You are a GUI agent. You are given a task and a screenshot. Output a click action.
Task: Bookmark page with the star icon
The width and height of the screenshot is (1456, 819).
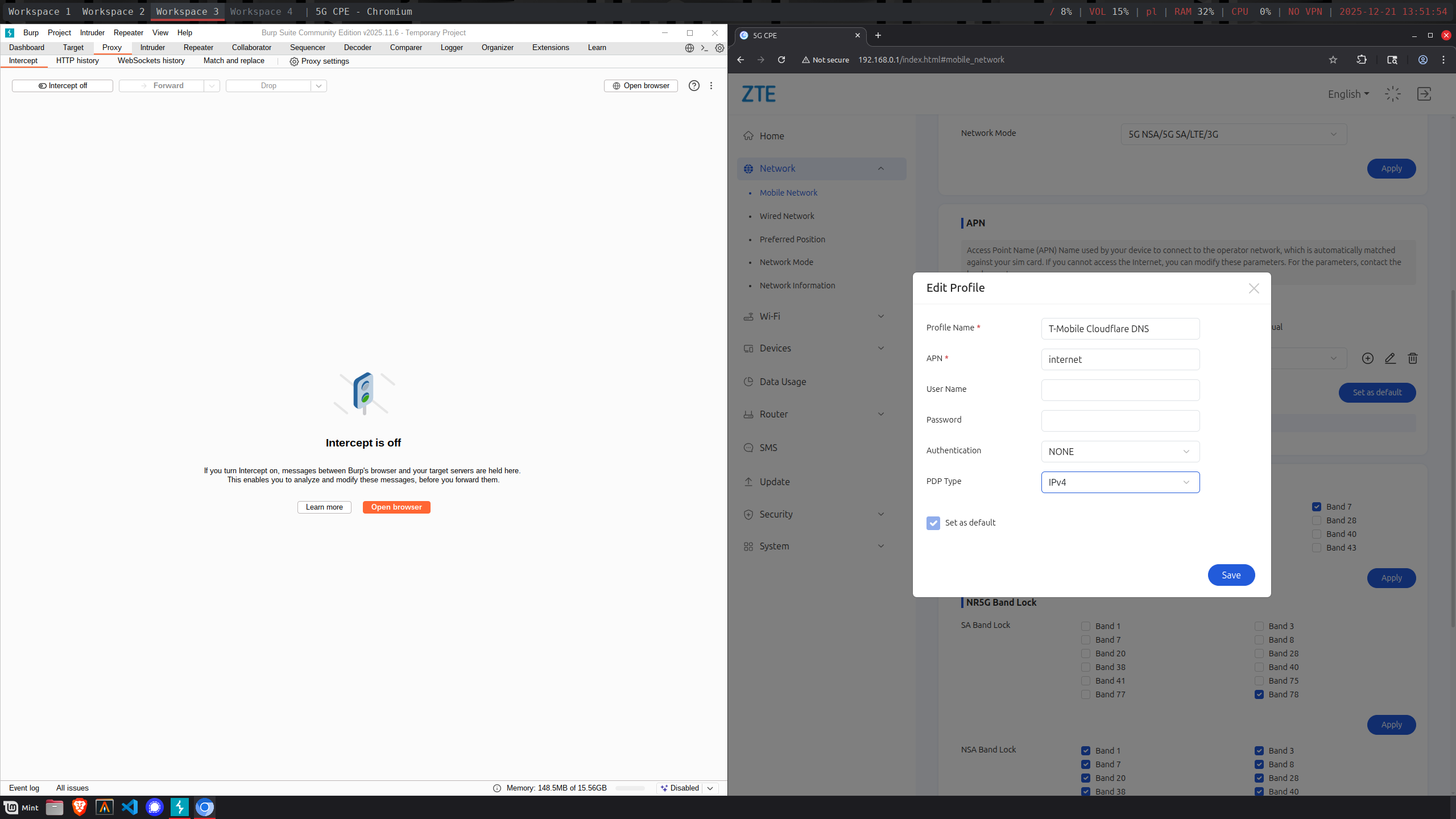(1333, 60)
